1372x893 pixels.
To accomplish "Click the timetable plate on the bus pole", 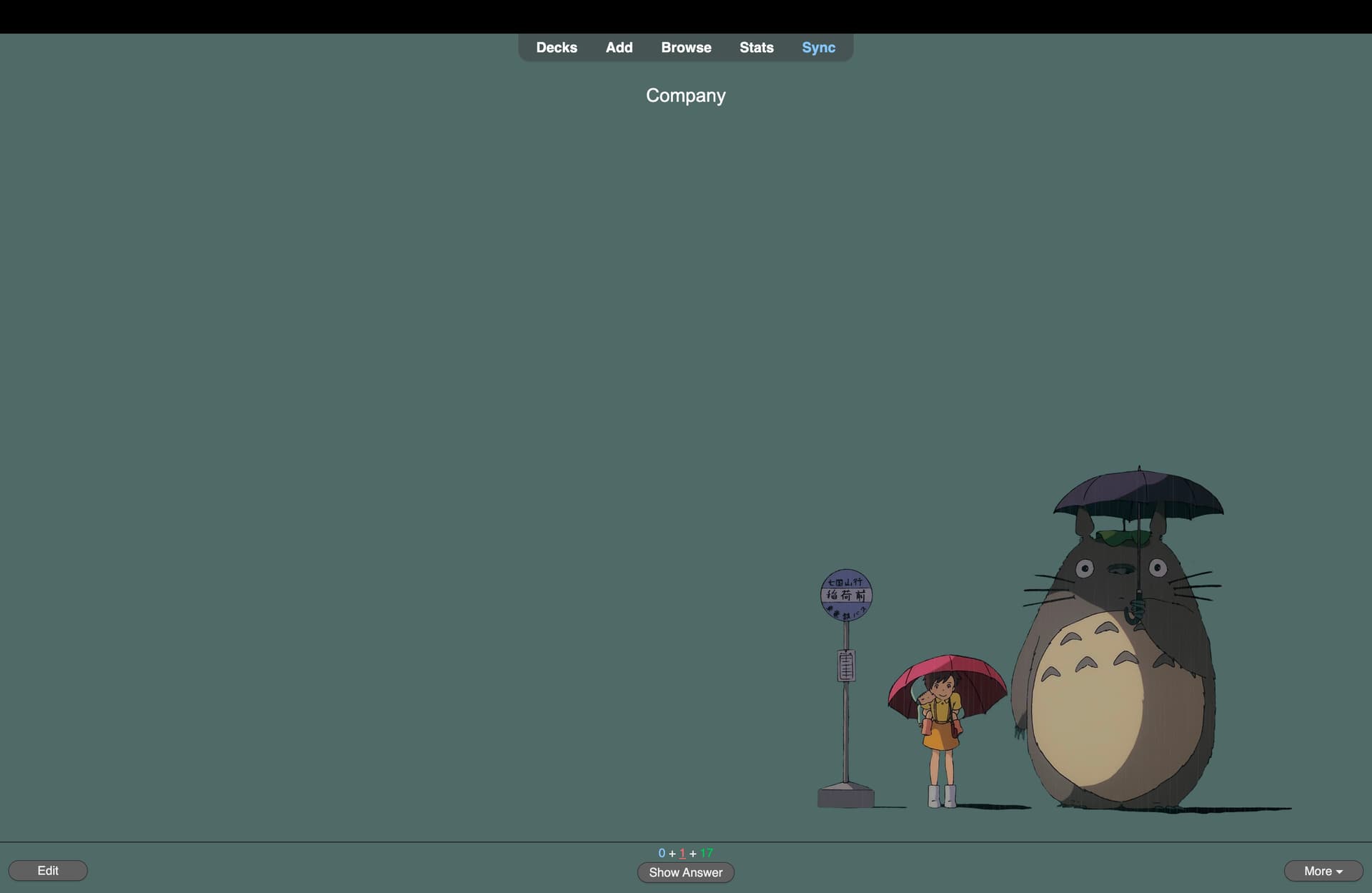I will 846,666.
